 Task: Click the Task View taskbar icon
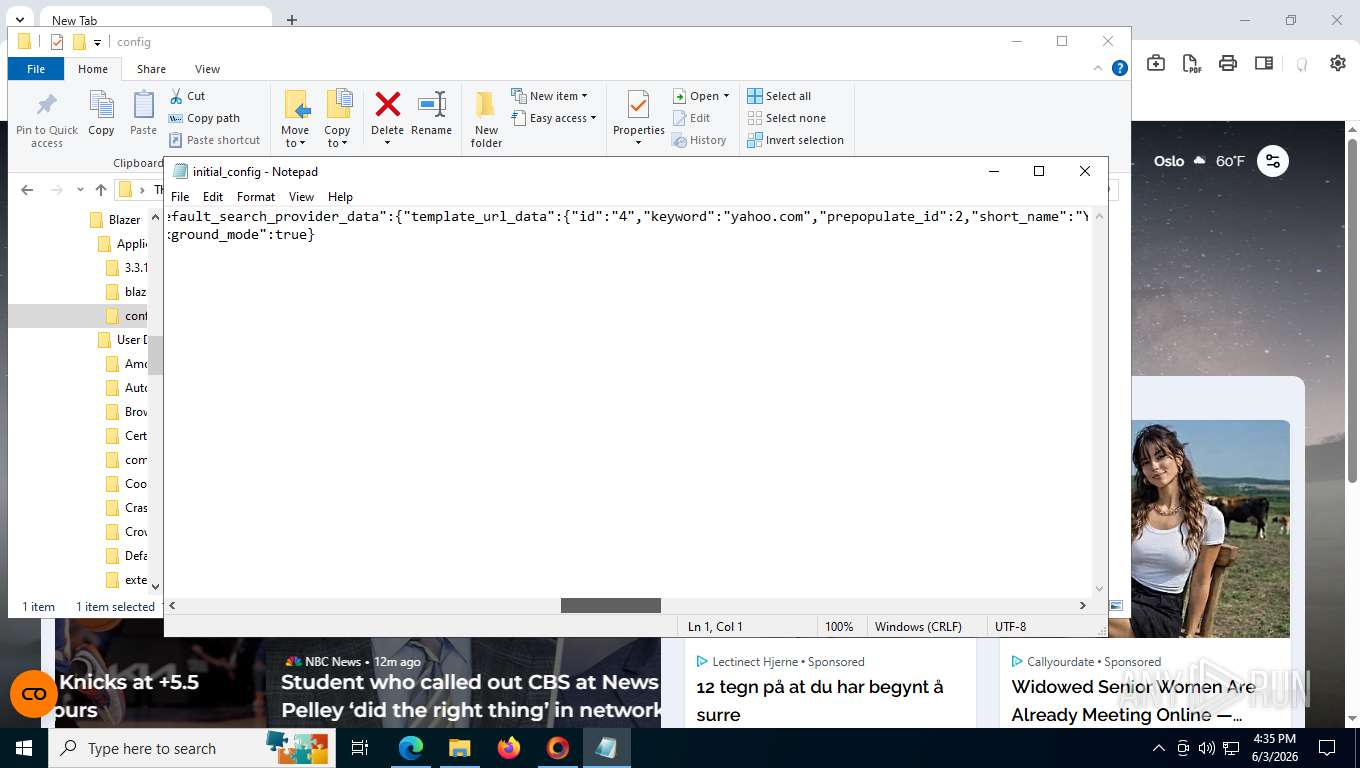pyautogui.click(x=360, y=748)
